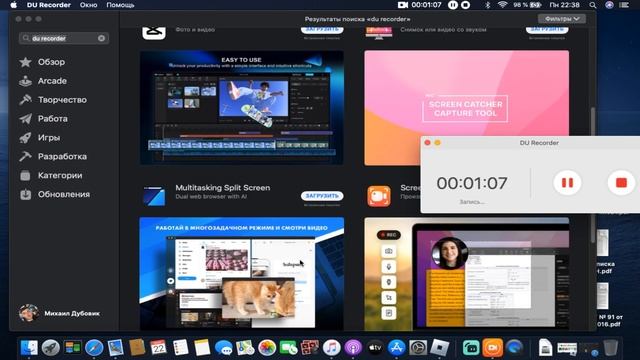The image size is (640, 360).
Task: Open Notification Center from the menu bar
Action: tap(624, 5)
